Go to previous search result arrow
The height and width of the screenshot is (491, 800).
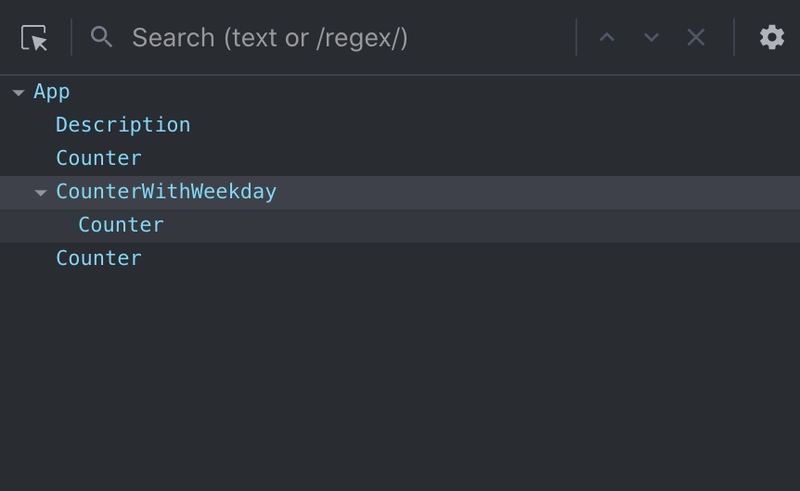pyautogui.click(x=607, y=37)
